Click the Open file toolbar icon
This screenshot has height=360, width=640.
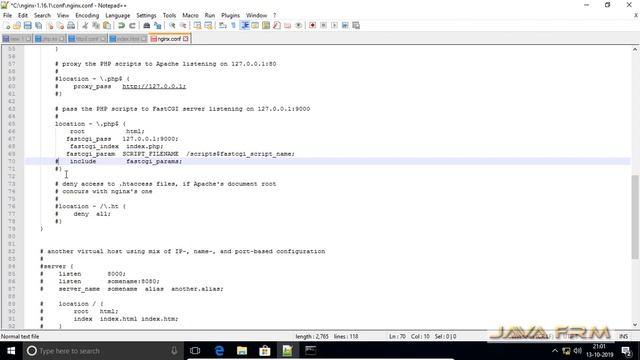[17, 25]
